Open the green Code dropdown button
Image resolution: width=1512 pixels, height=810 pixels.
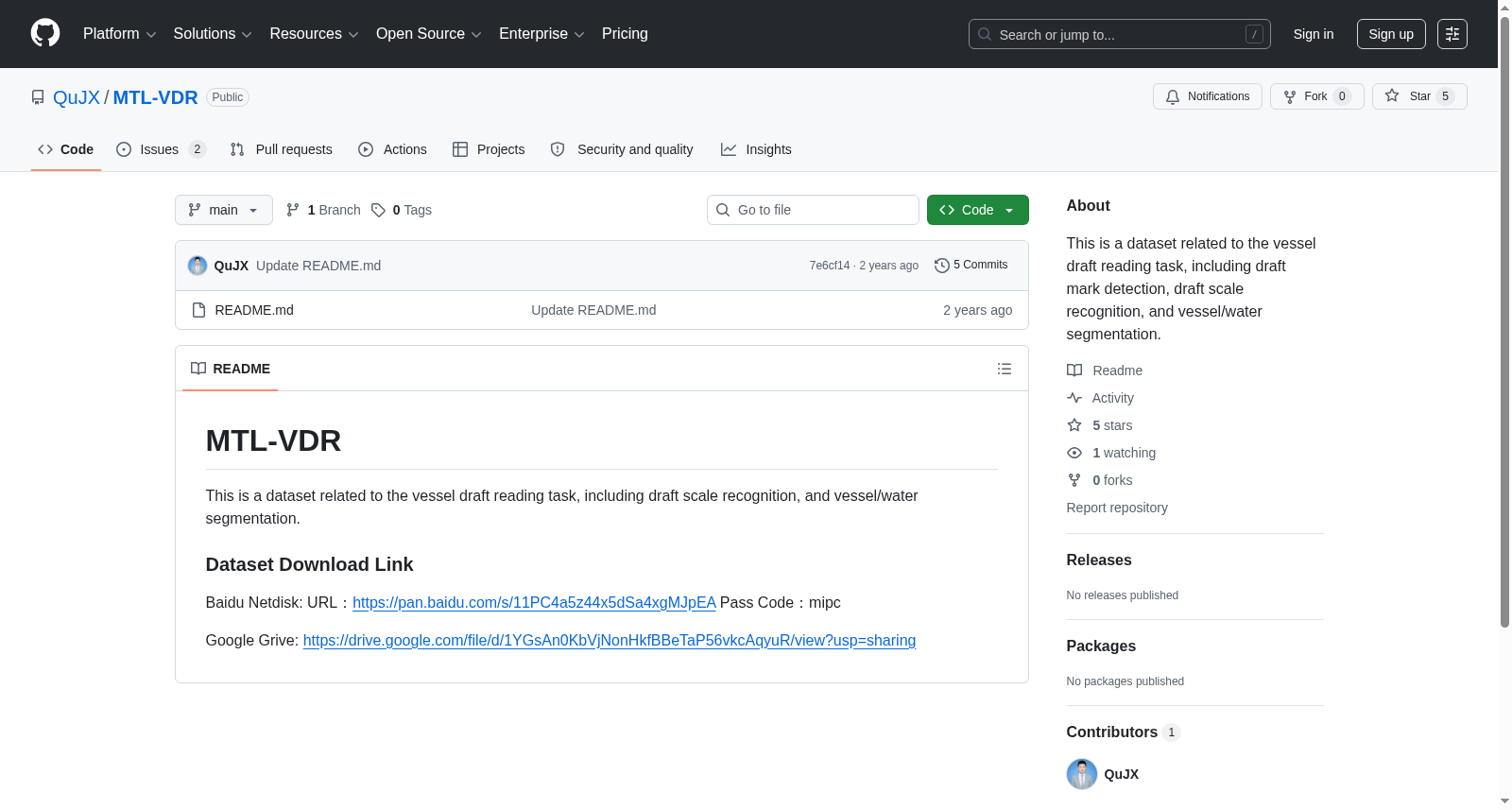(x=978, y=210)
